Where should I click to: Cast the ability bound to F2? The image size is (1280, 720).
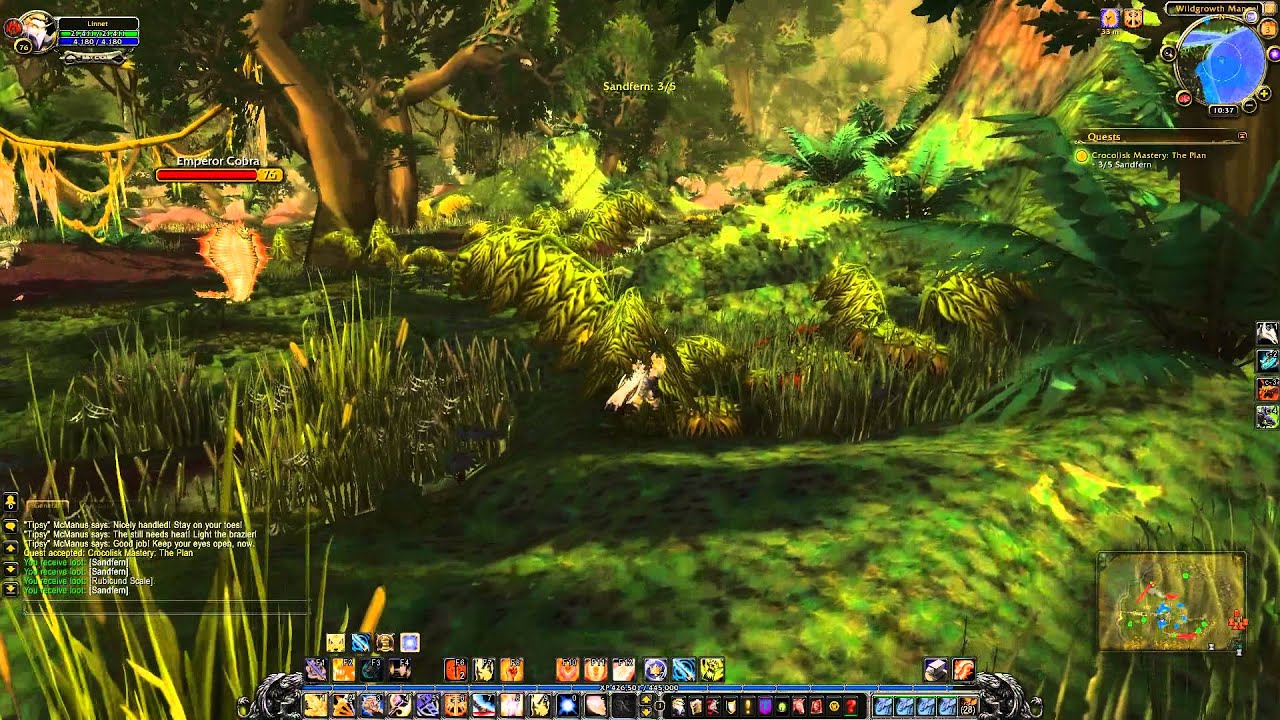click(x=344, y=670)
